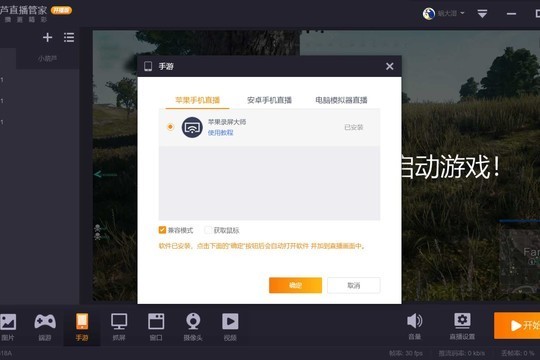Open the title bar dropdown menu icon

click(482, 14)
